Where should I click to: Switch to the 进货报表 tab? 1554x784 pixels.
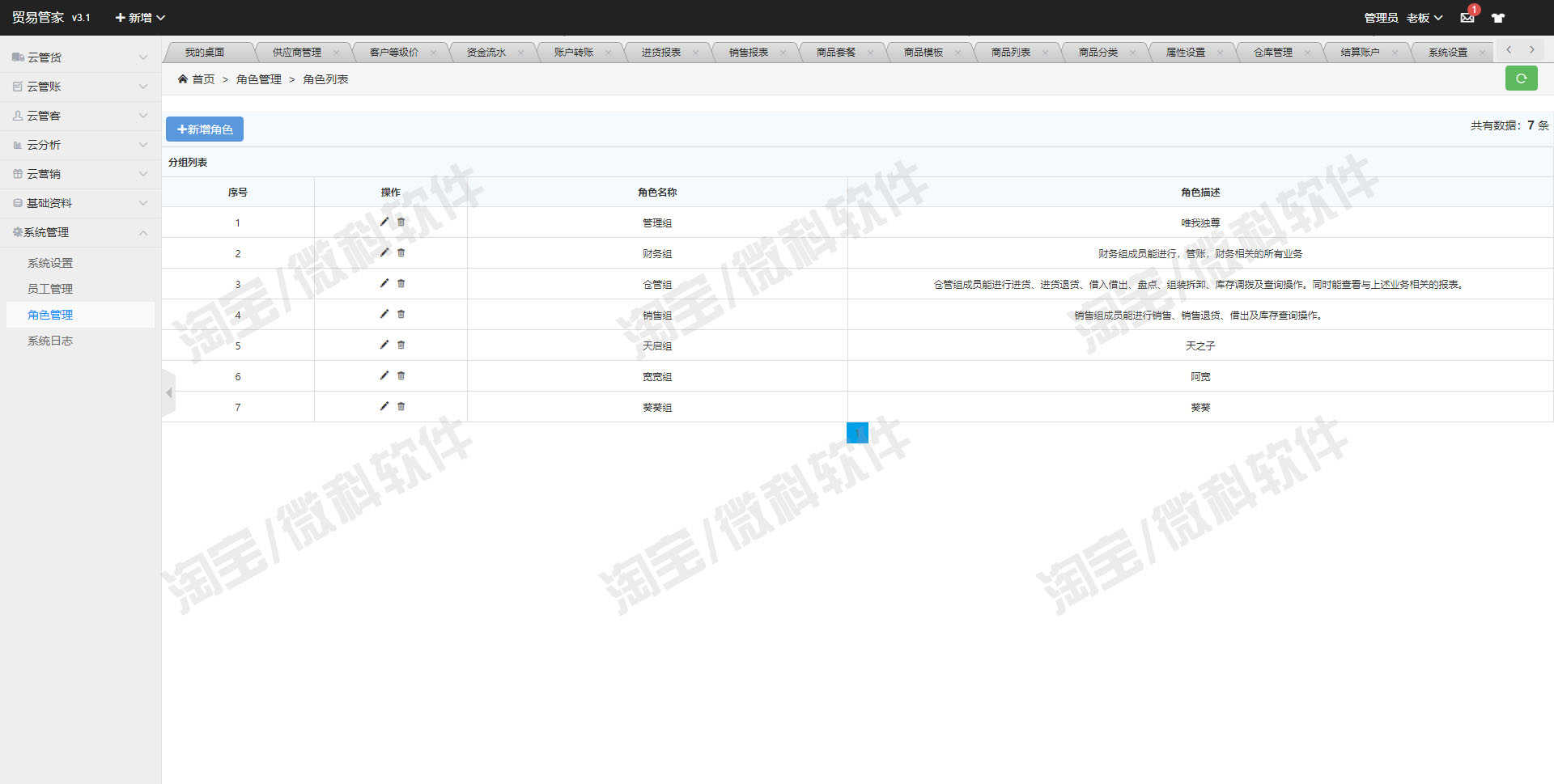point(661,53)
